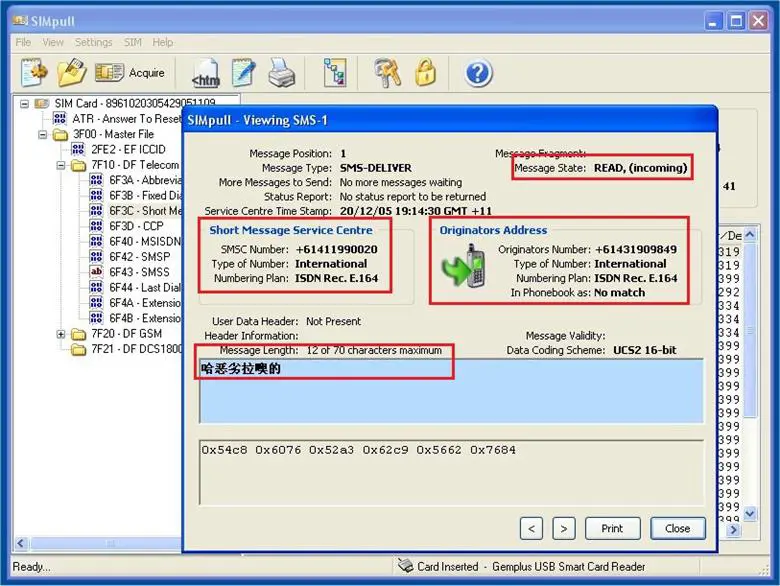Click the padlock icon in toolbar

coord(426,73)
